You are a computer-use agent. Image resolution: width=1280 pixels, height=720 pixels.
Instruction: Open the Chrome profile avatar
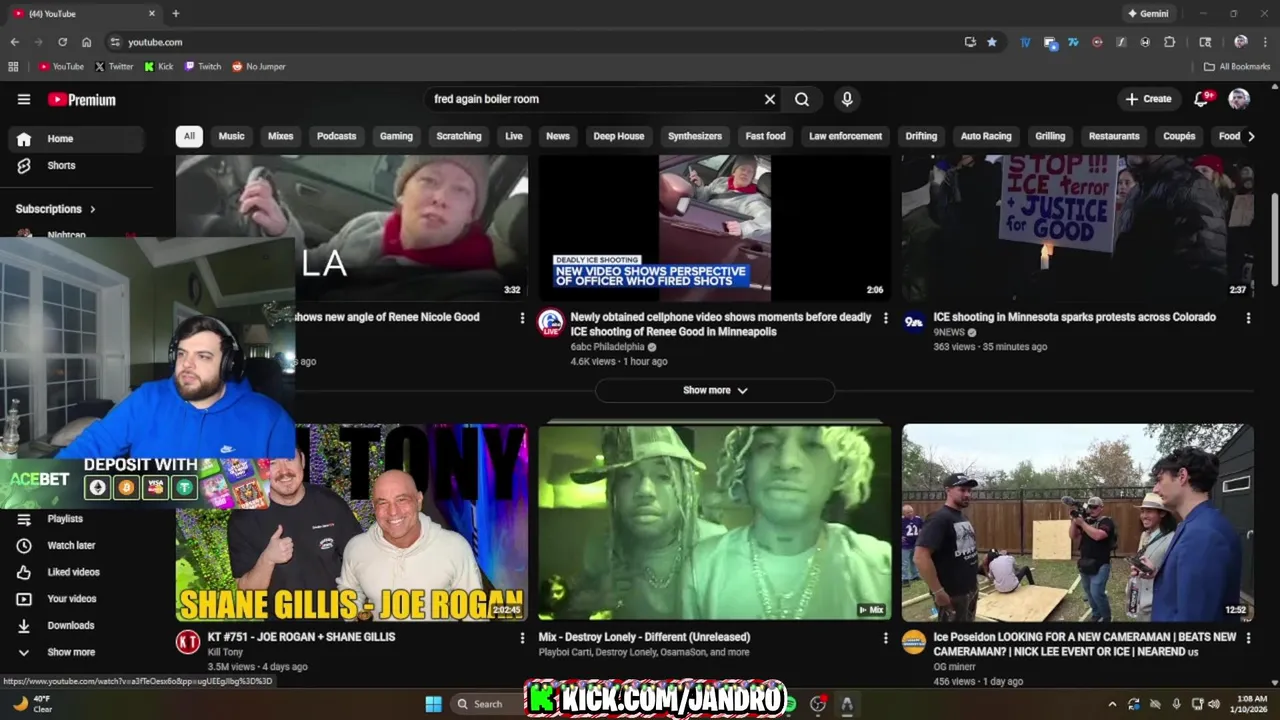pos(1241,42)
